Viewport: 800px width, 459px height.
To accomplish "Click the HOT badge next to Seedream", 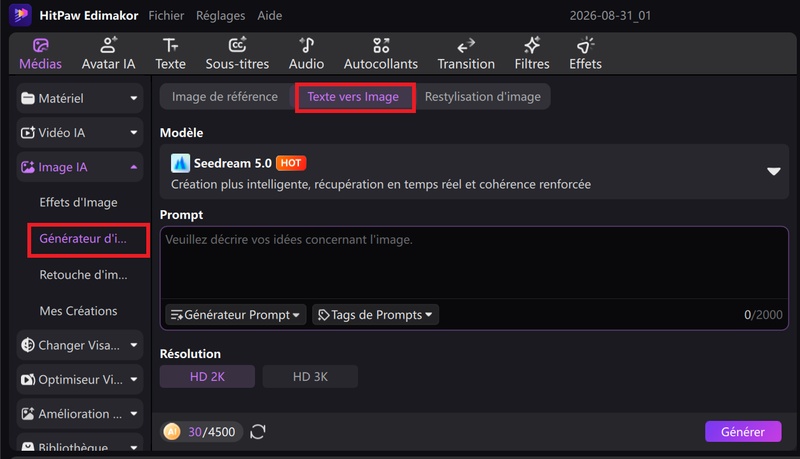I will tap(291, 163).
